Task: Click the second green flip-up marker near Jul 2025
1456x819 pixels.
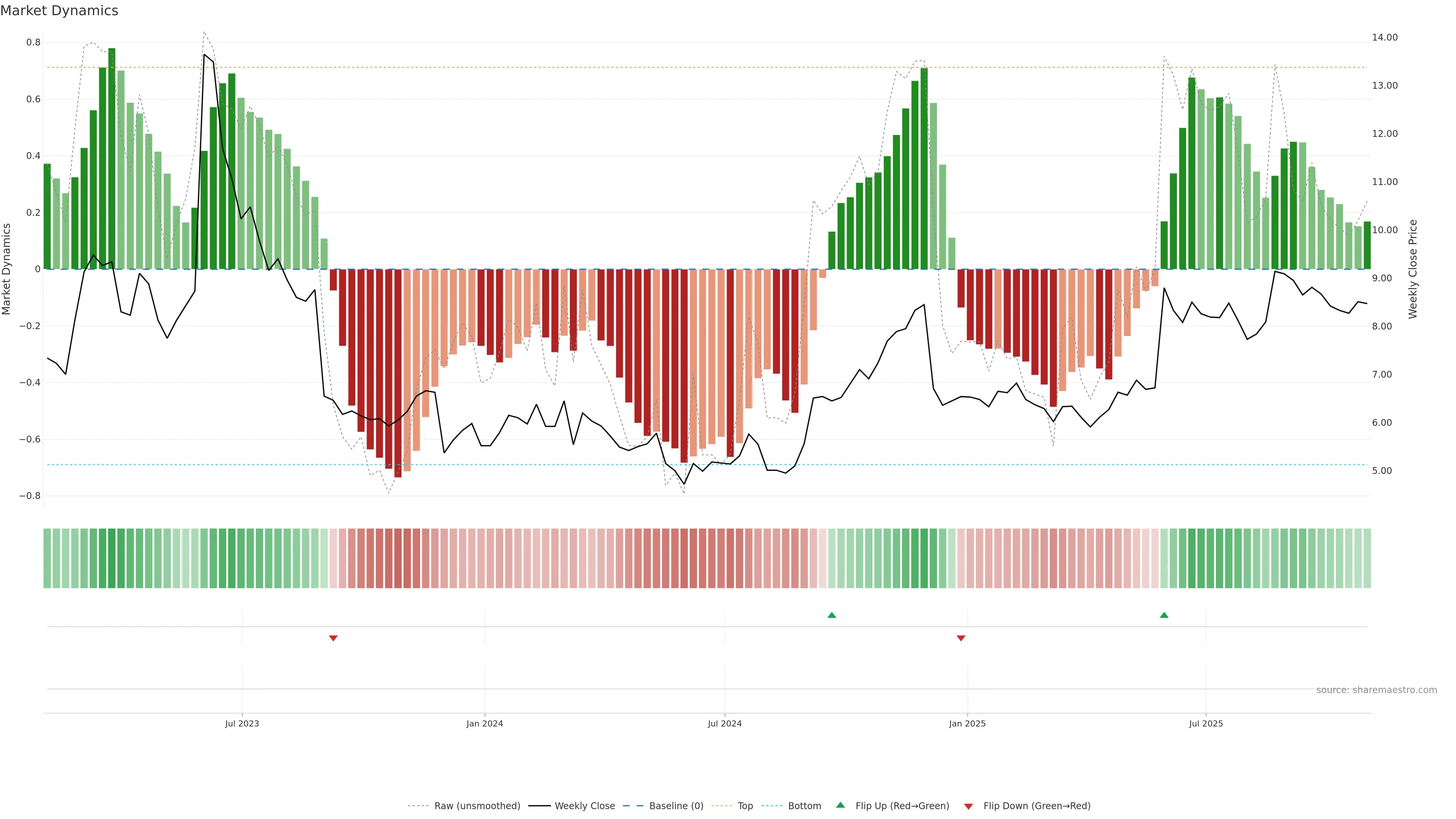Action: (x=1164, y=615)
